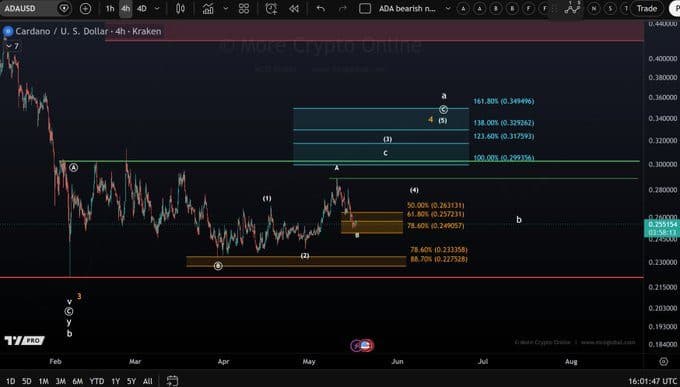Select the orange 4 wave label
Viewport: 680px width, 387px height.
pyautogui.click(x=431, y=119)
